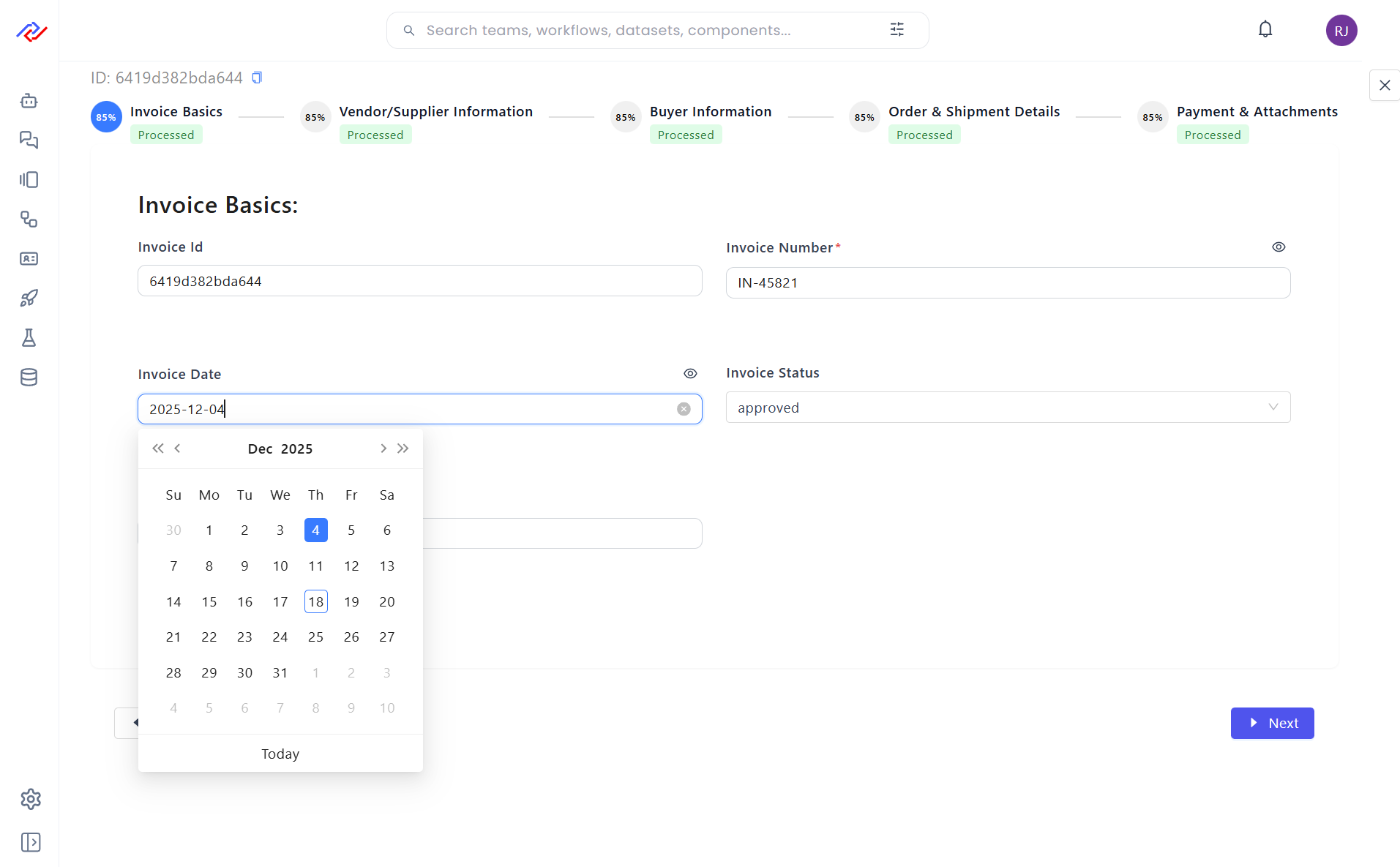Go to next month in calendar
1400x867 pixels.
click(x=383, y=448)
